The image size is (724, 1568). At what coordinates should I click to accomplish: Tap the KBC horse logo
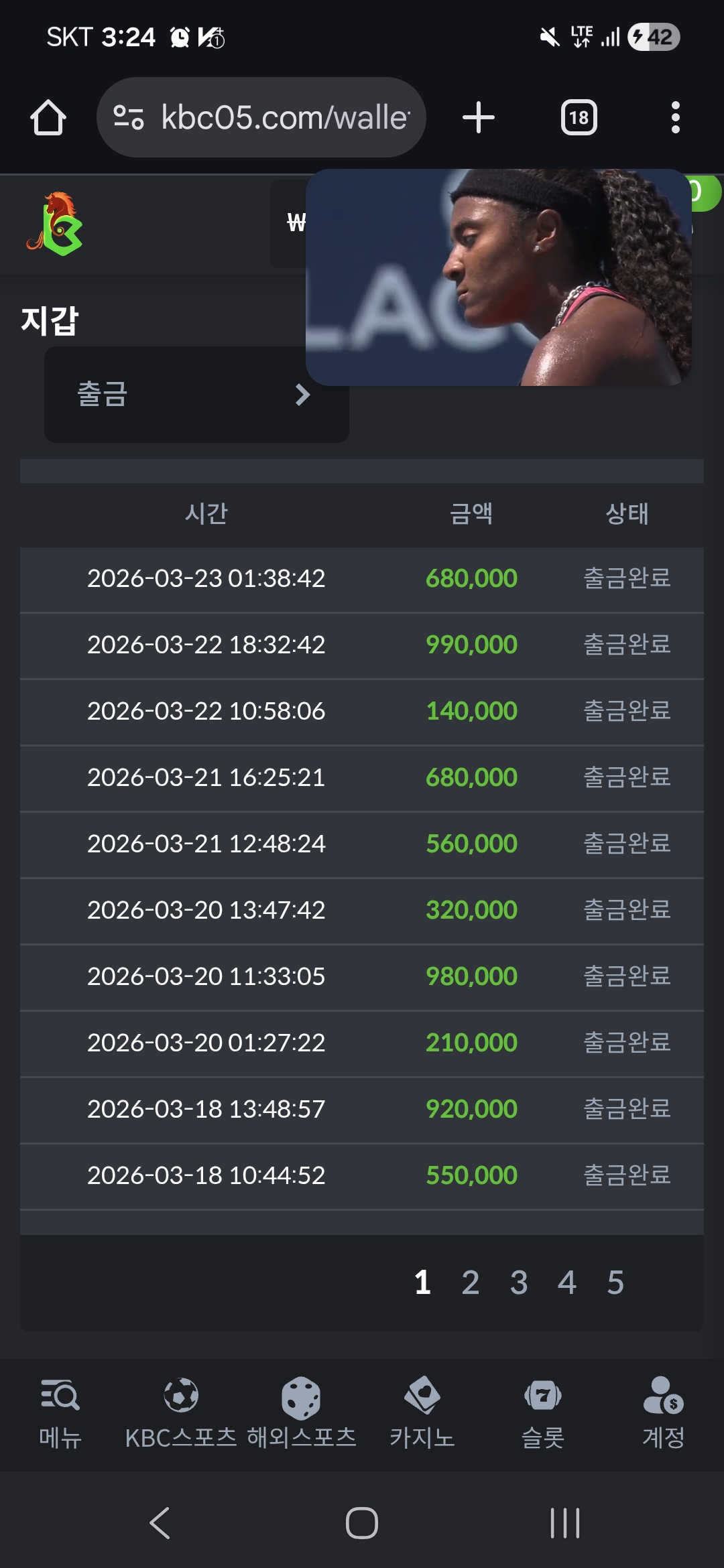(55, 224)
